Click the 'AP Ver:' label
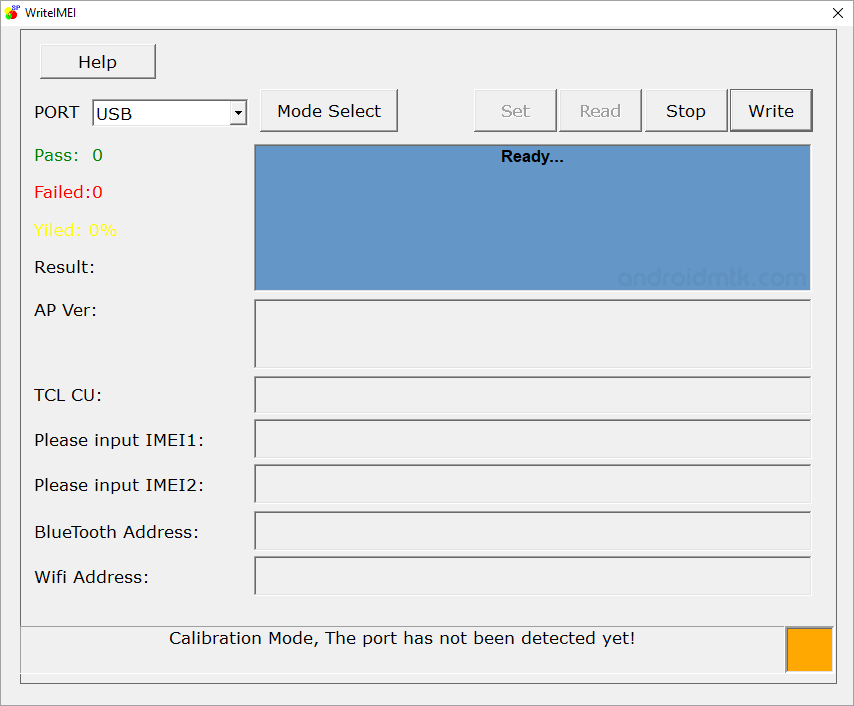The height and width of the screenshot is (706, 854). (65, 310)
